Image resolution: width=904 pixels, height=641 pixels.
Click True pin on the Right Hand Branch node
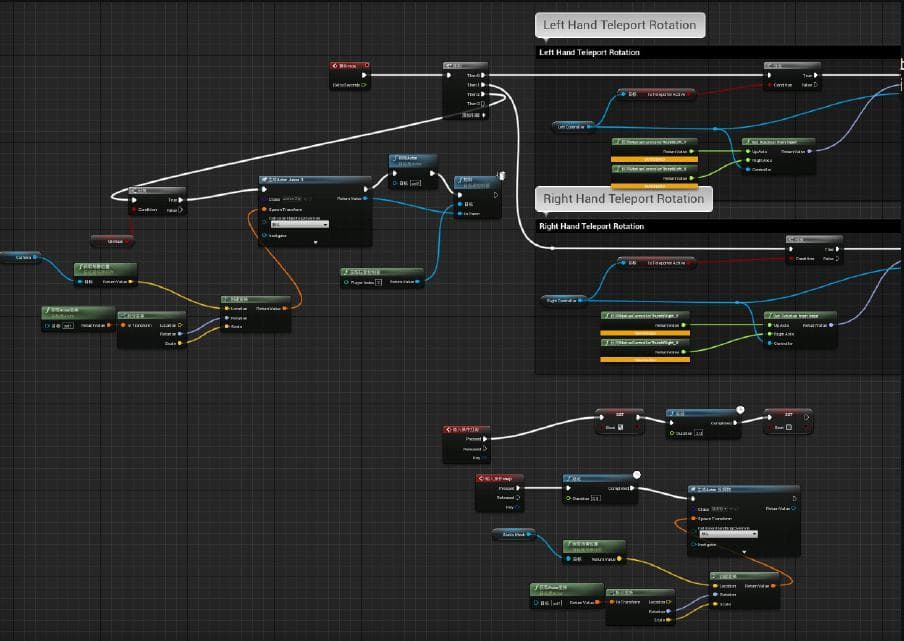click(x=837, y=249)
